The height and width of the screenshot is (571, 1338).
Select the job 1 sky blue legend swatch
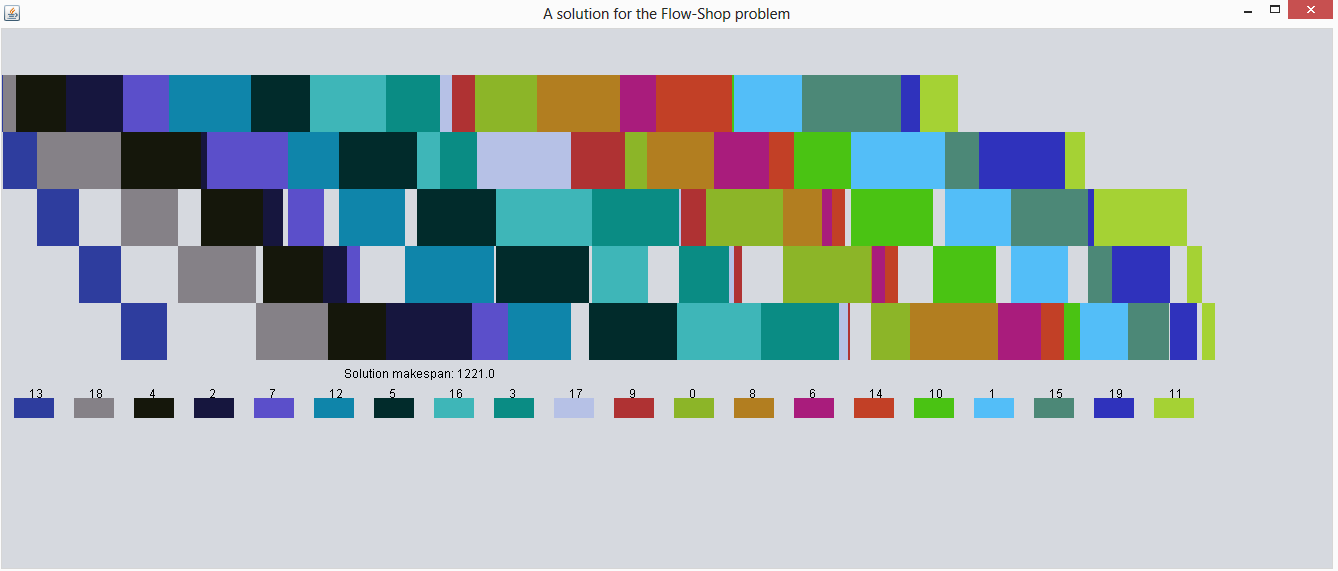pyautogui.click(x=994, y=408)
